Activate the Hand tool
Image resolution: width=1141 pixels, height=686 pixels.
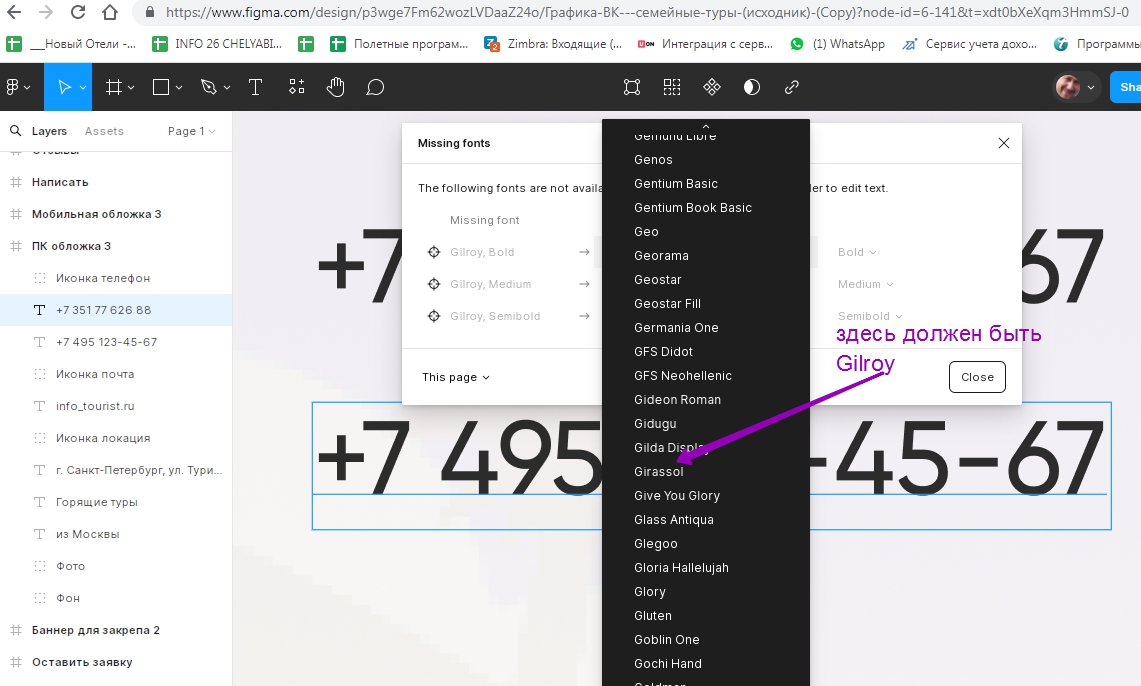pyautogui.click(x=335, y=88)
